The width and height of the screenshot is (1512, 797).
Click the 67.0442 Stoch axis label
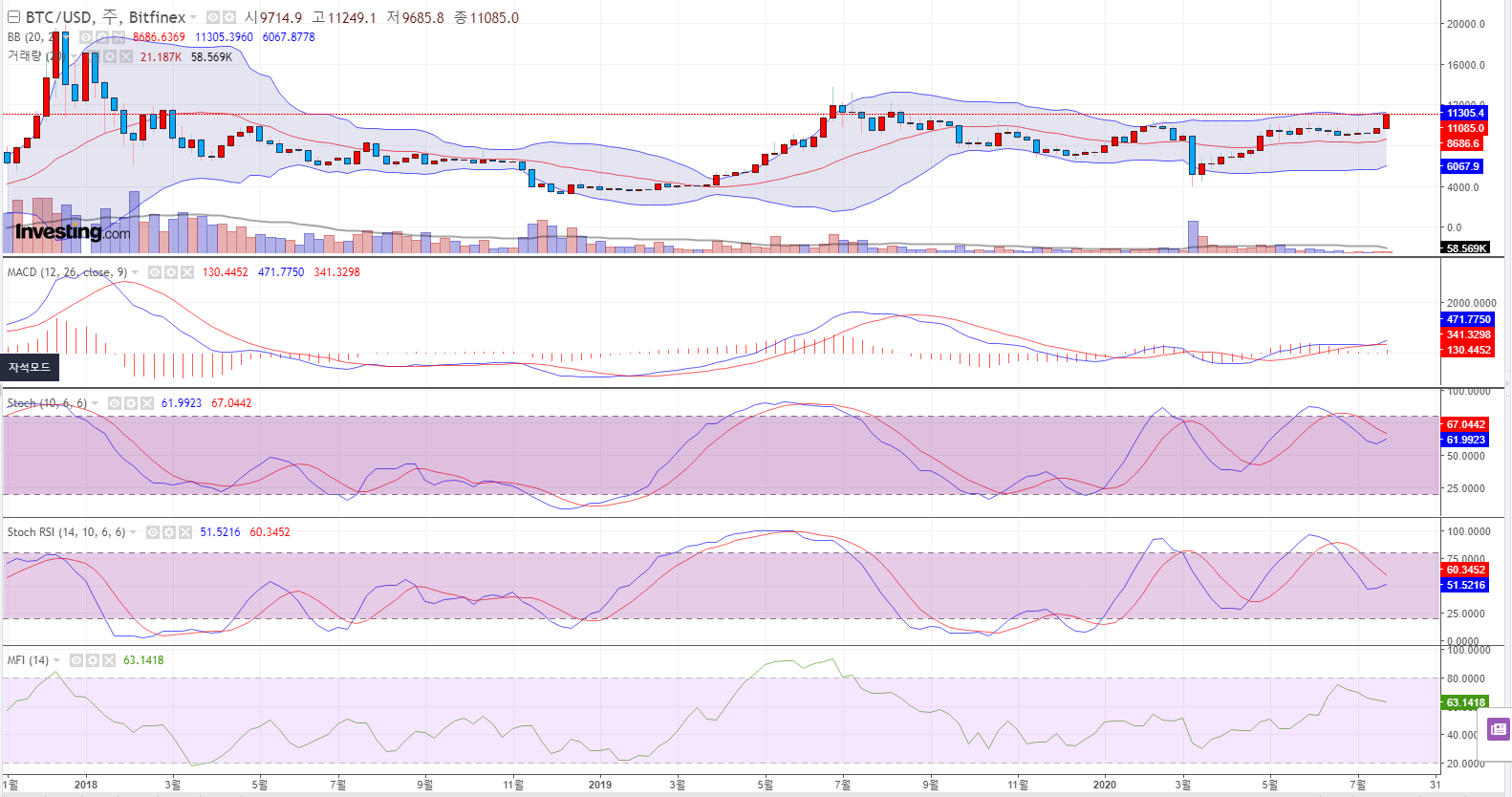1464,424
